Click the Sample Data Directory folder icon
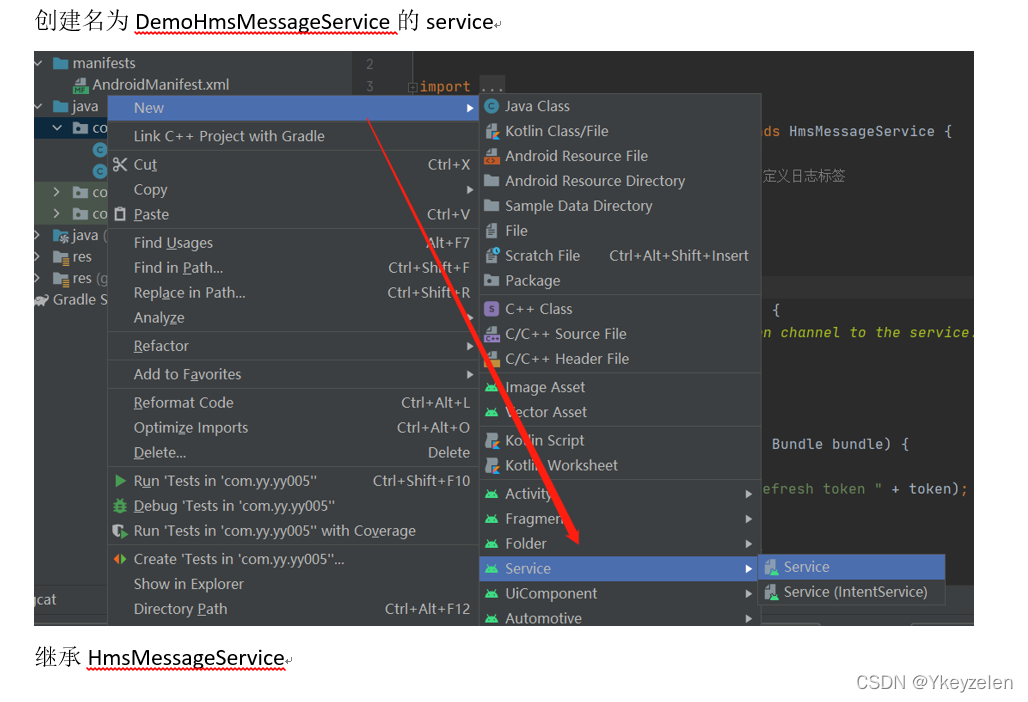Image resolution: width=1028 pixels, height=702 pixels. coord(492,205)
